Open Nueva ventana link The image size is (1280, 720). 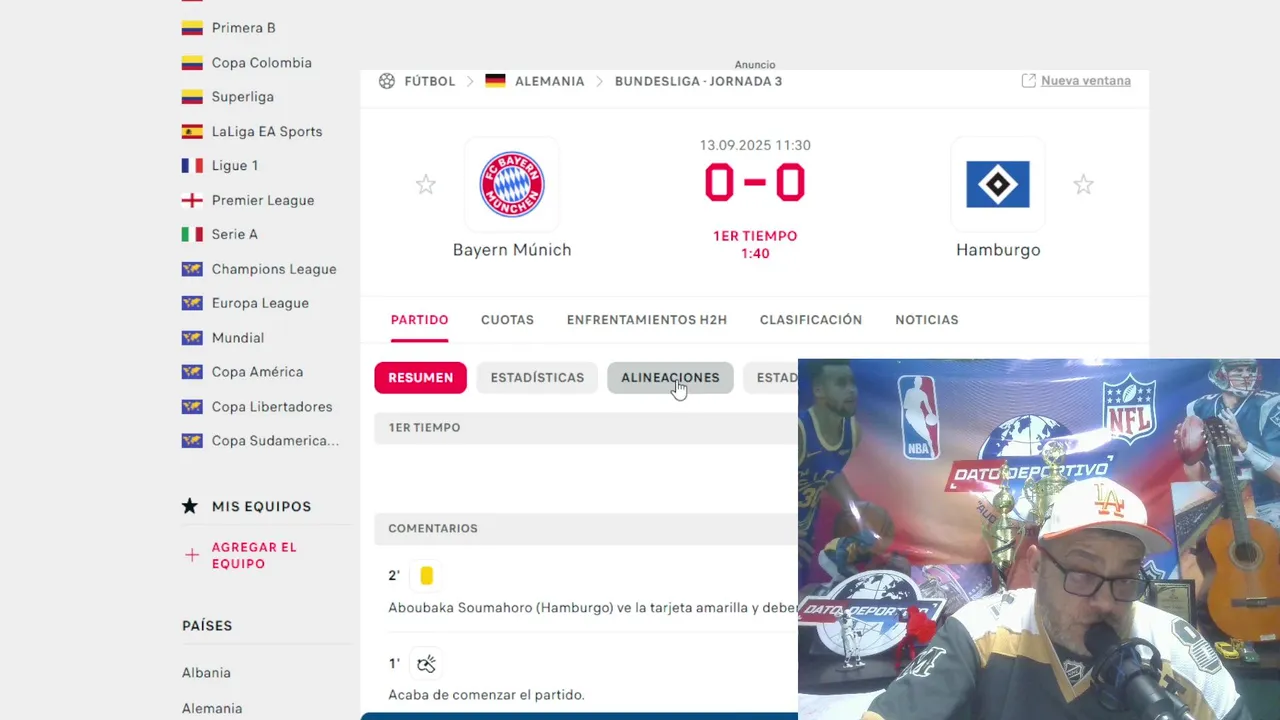(x=1086, y=81)
